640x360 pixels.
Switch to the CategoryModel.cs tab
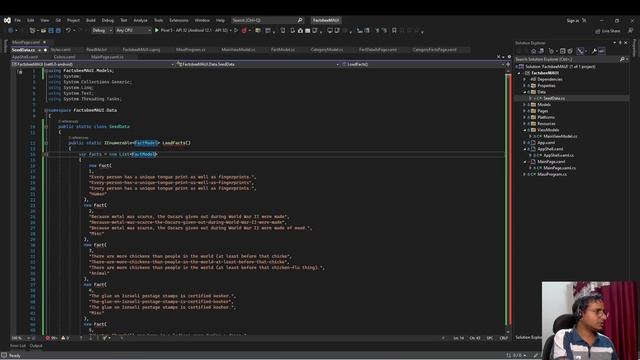click(x=327, y=50)
